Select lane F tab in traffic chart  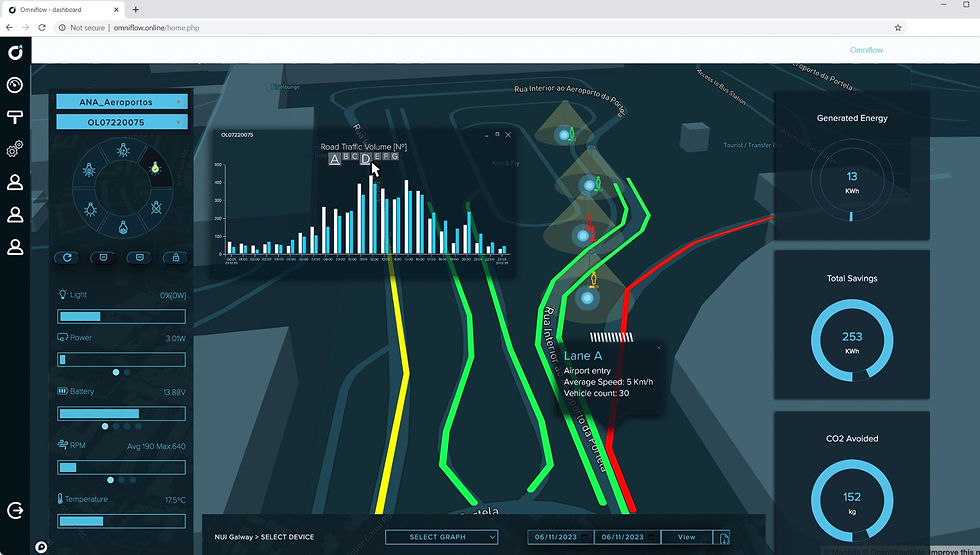pyautogui.click(x=386, y=156)
